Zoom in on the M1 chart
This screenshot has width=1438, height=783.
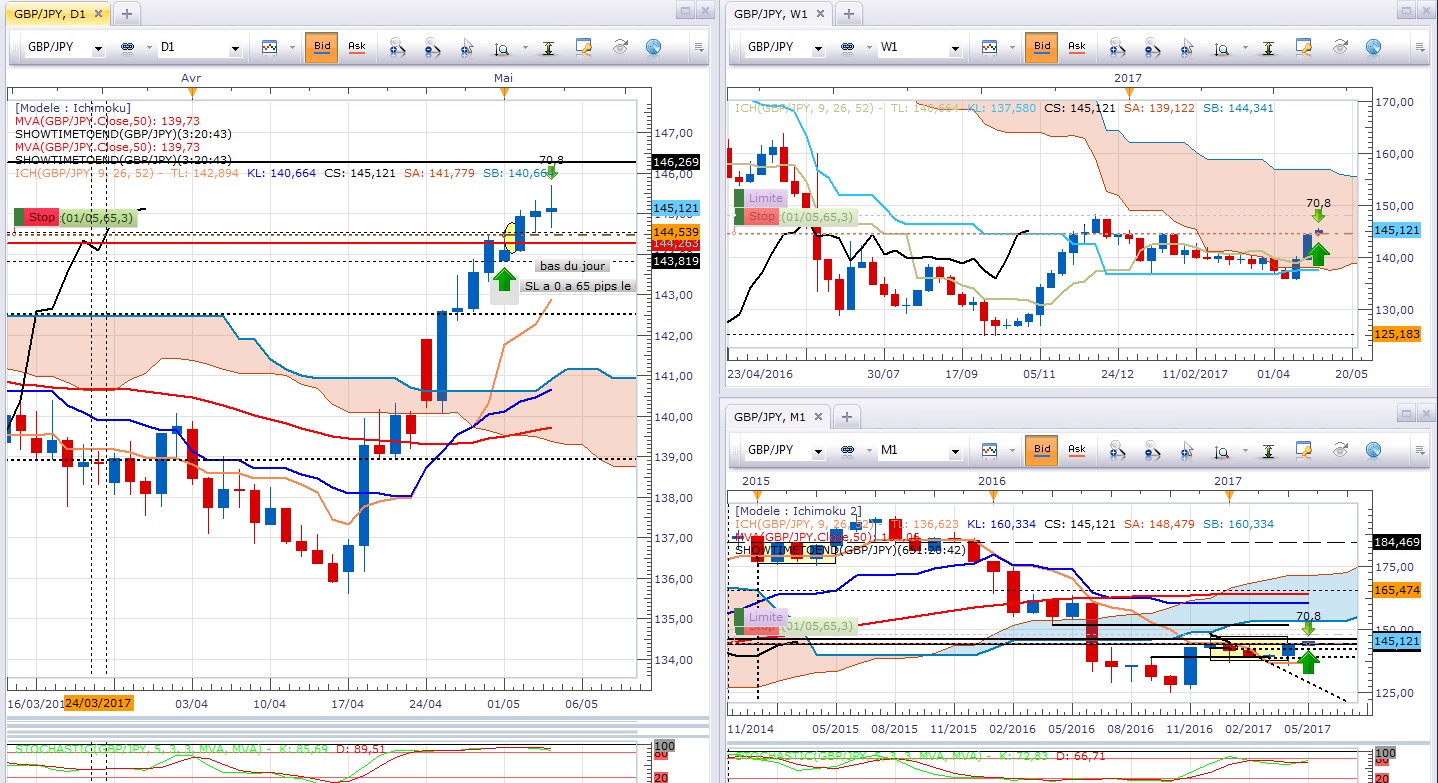tap(1117, 451)
